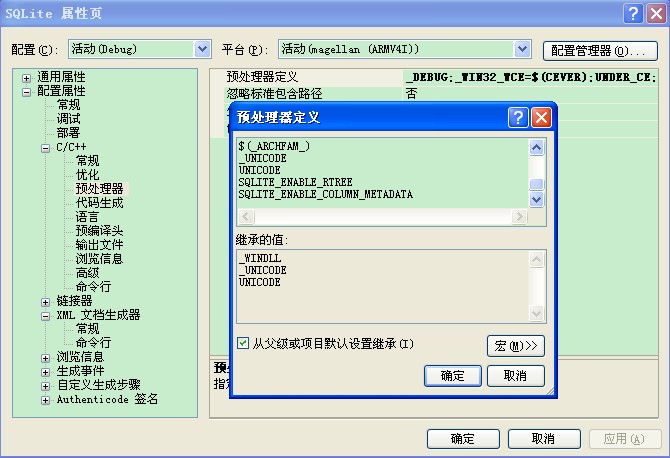
Task: Click the up arrow of the 继承的值 list scrollbar
Action: point(537,259)
